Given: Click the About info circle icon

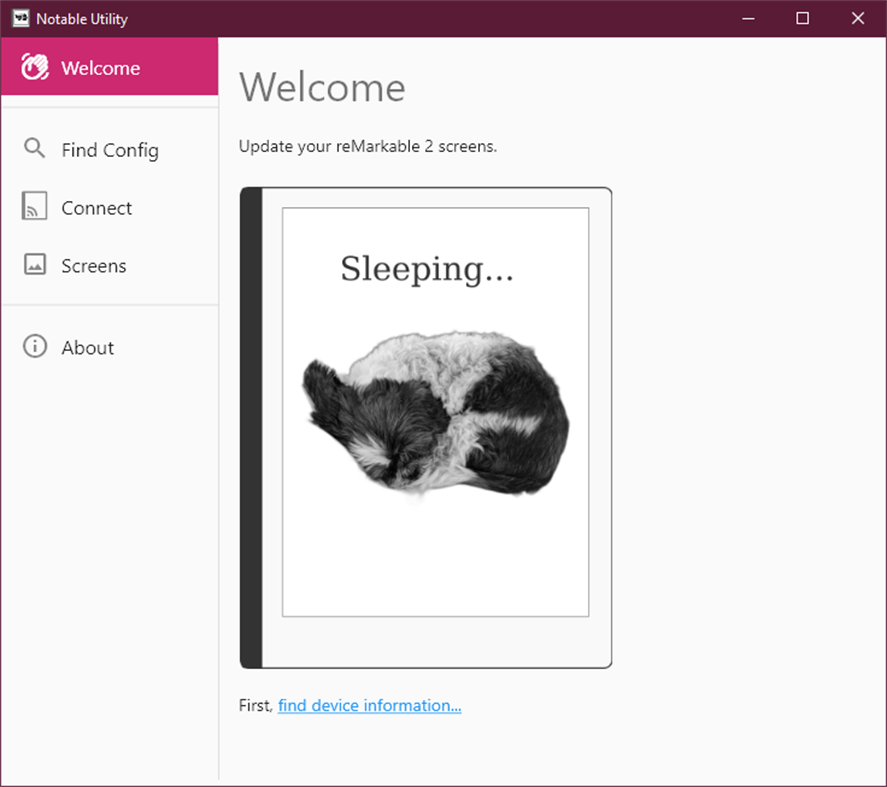Looking at the screenshot, I should pos(34,347).
